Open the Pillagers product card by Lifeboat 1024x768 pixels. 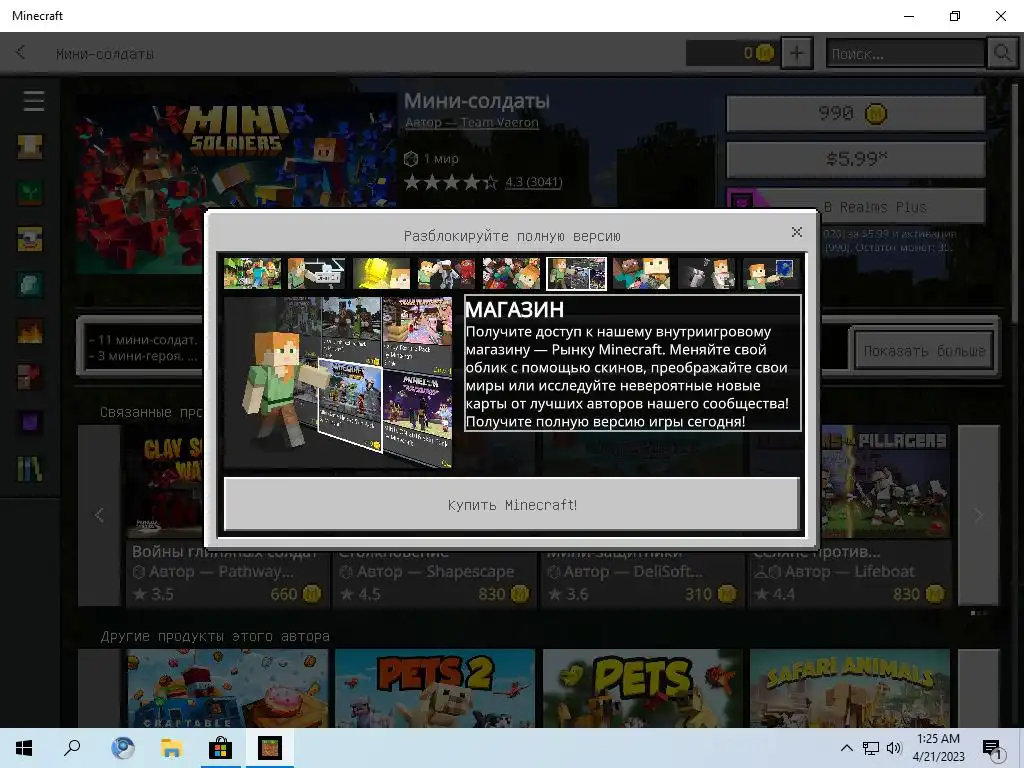click(850, 515)
